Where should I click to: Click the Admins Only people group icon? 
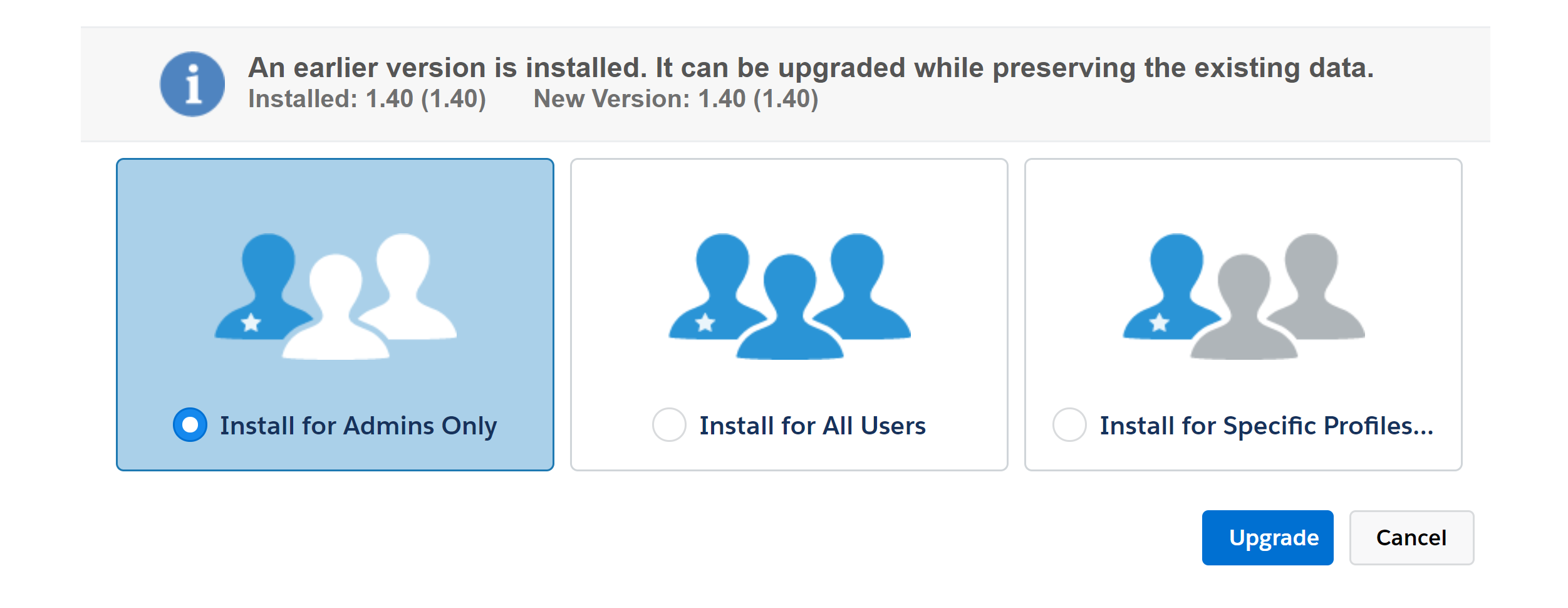336,296
